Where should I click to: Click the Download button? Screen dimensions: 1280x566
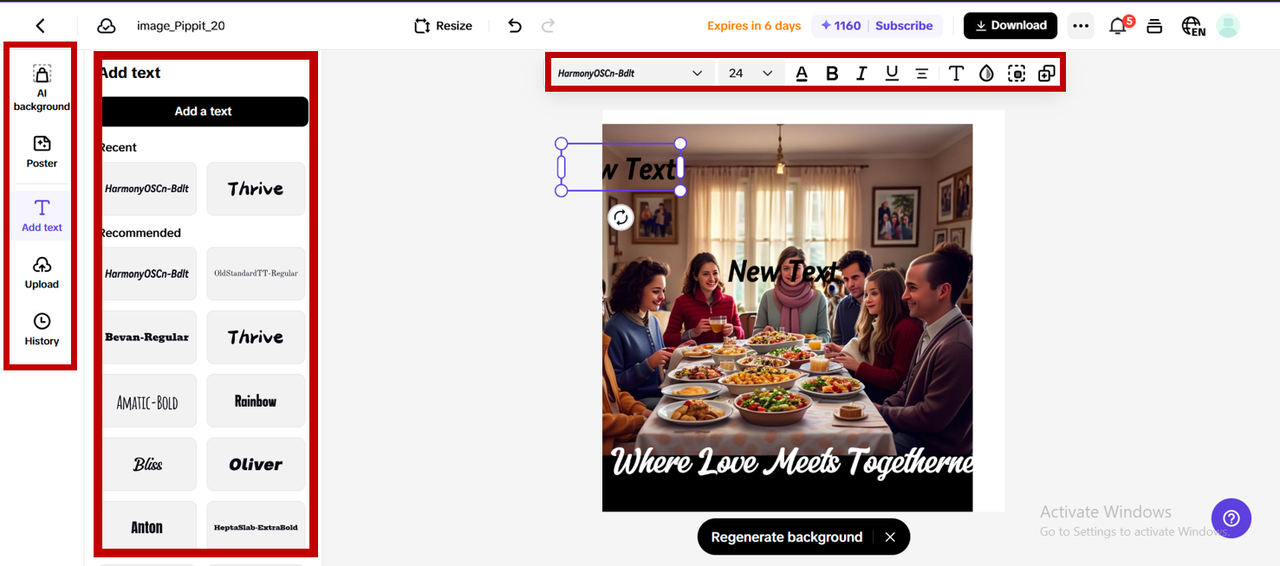1010,26
